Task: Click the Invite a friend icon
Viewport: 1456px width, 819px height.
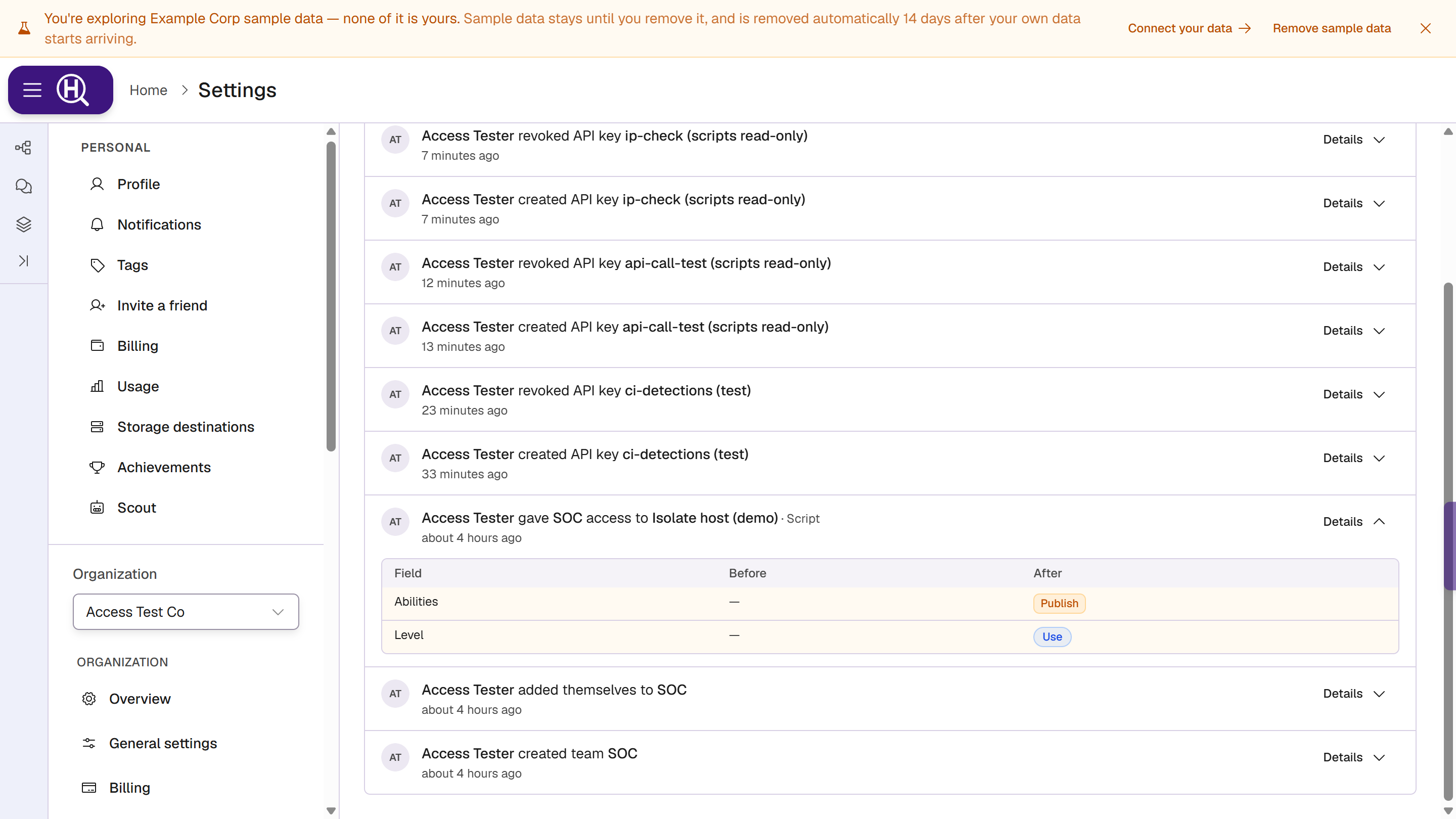Action: tap(97, 305)
